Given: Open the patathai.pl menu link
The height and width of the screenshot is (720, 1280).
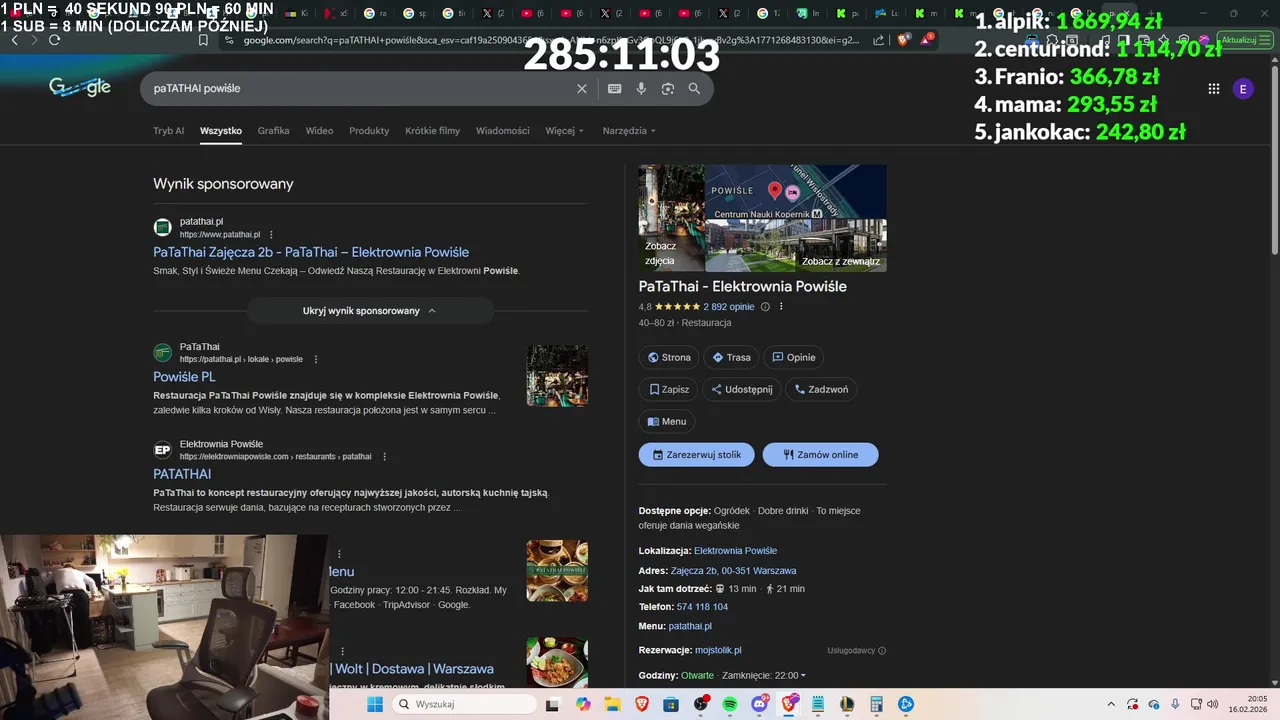Looking at the screenshot, I should 690,626.
